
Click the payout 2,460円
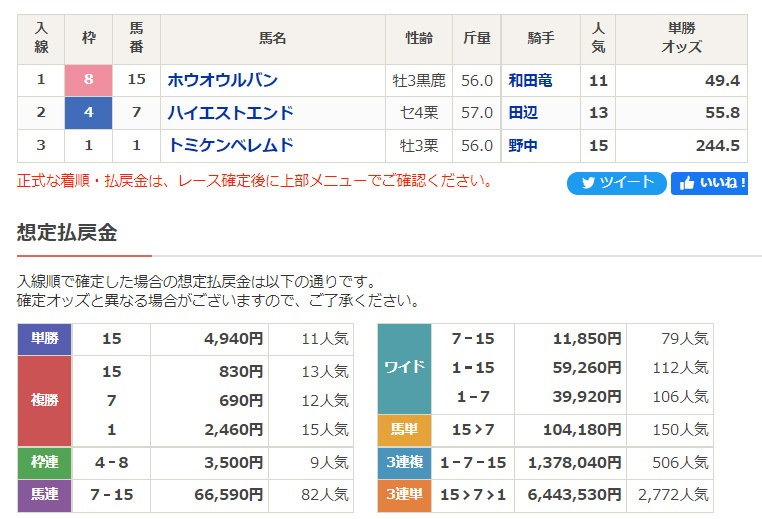[x=234, y=430]
